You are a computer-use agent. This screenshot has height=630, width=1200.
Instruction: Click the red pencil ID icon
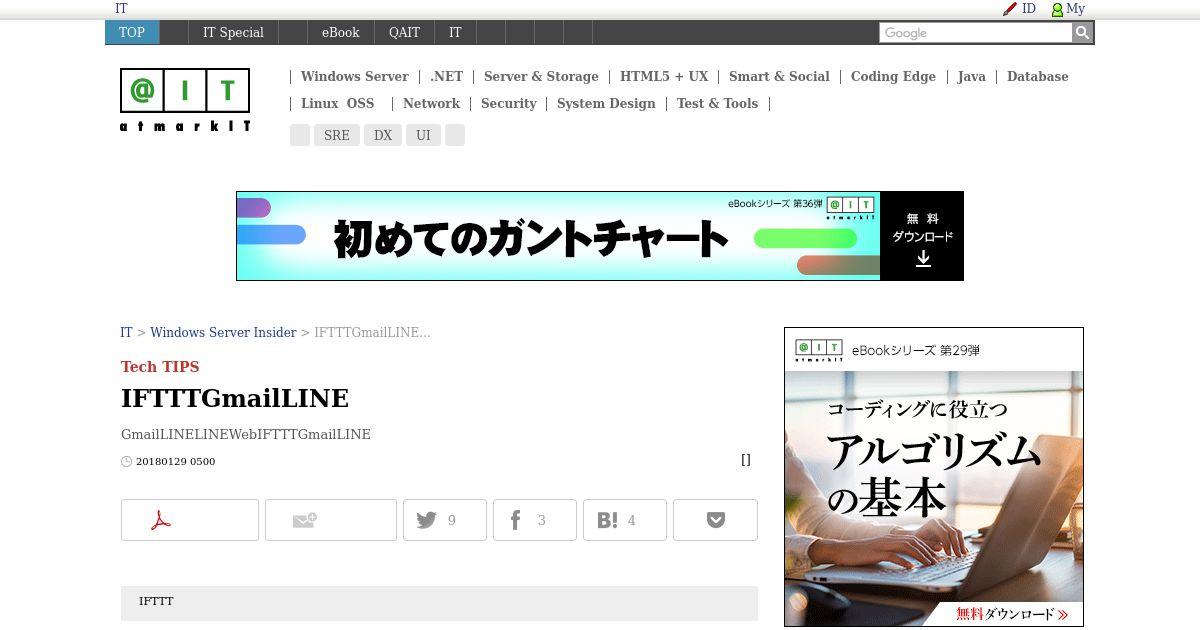click(1010, 9)
